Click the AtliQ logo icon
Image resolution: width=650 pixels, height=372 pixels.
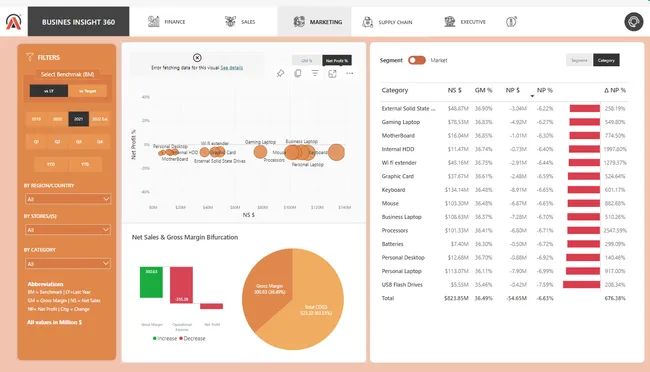(x=13, y=22)
